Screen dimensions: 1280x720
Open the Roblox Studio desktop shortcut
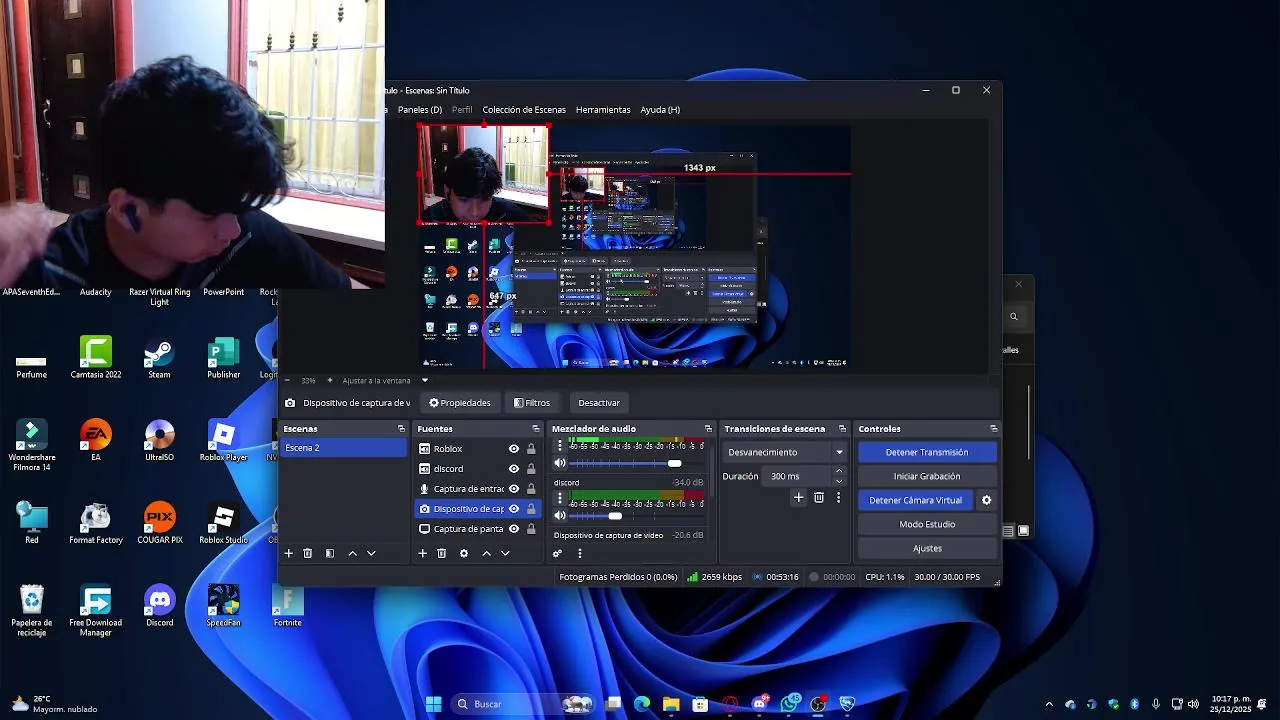click(x=223, y=523)
